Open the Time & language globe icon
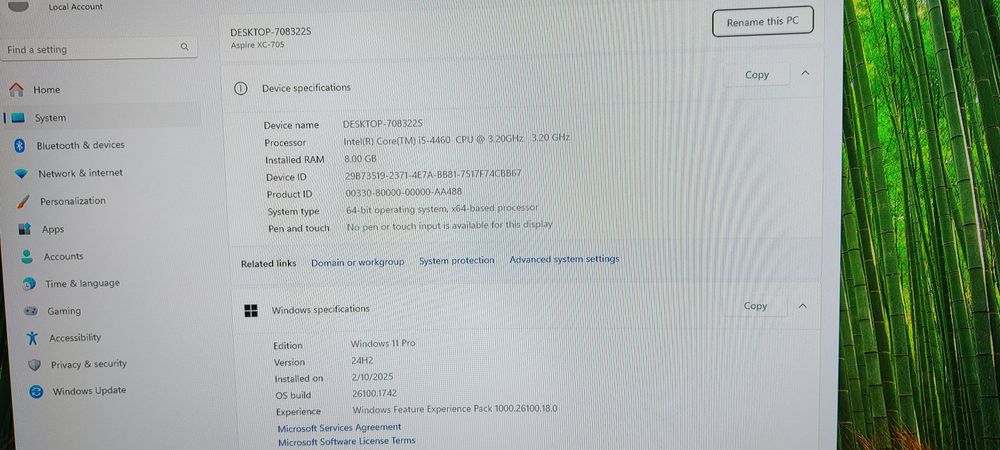Viewport: 1000px width, 450px height. [29, 284]
